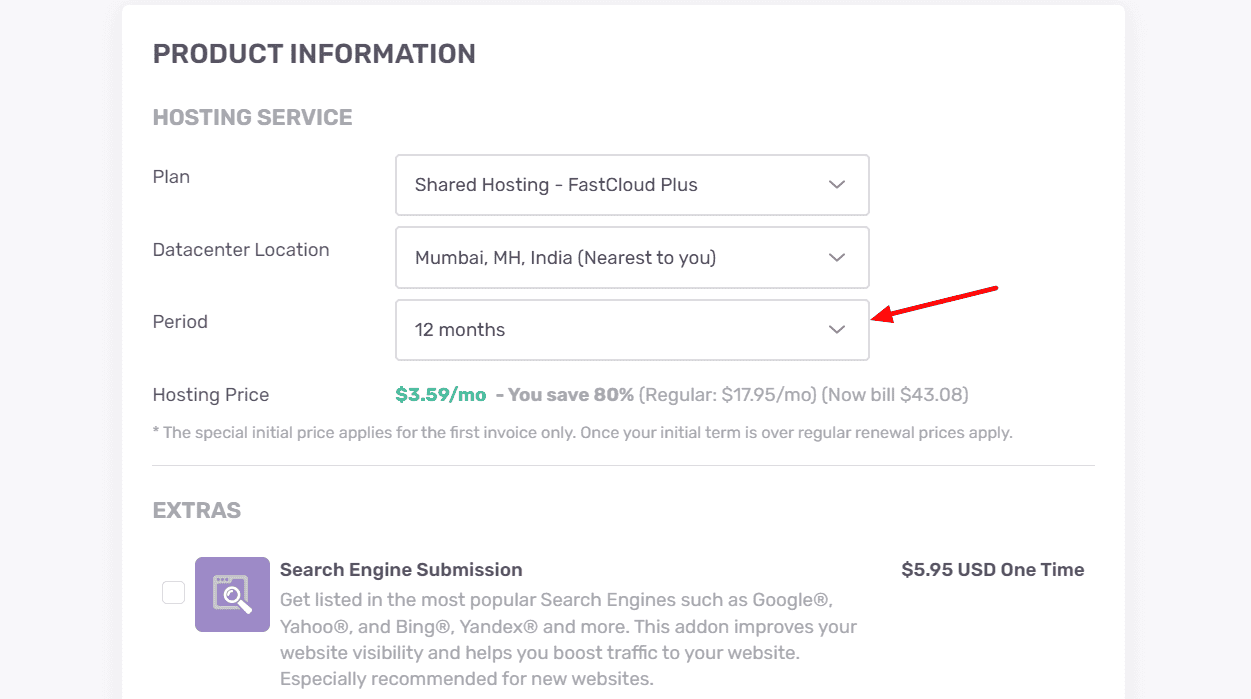Open the Datacenter Location dropdown
The image size is (1251, 699).
tap(632, 257)
